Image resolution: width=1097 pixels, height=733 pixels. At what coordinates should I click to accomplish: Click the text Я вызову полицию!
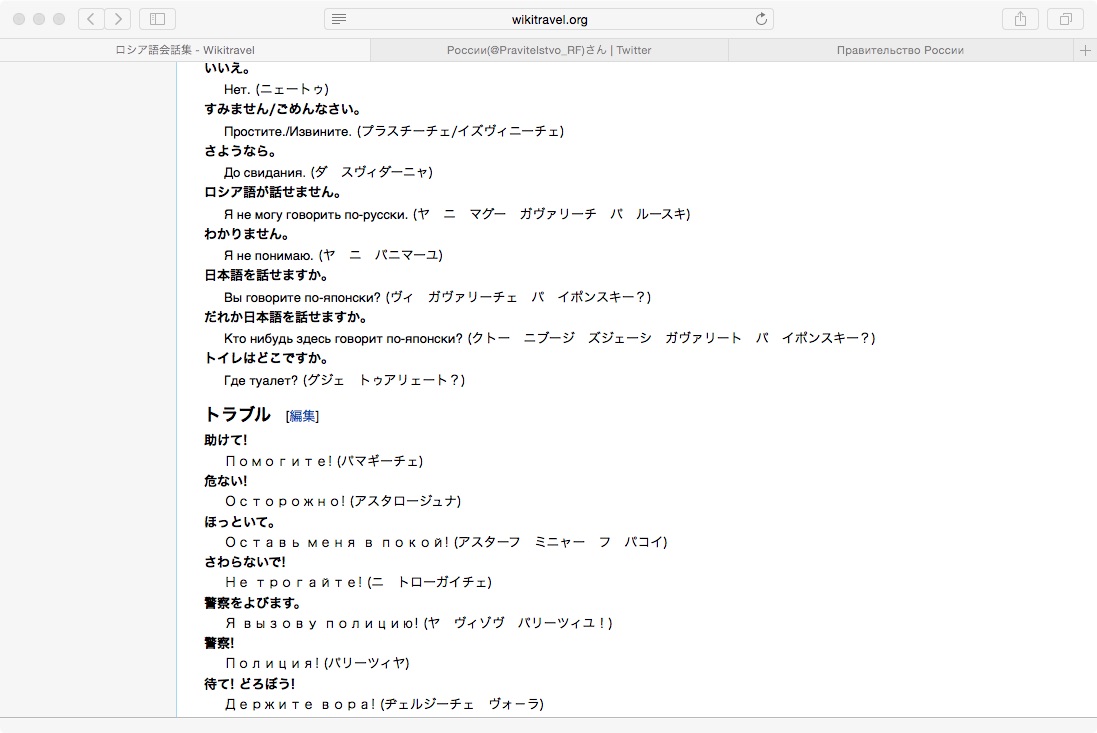(x=322, y=623)
